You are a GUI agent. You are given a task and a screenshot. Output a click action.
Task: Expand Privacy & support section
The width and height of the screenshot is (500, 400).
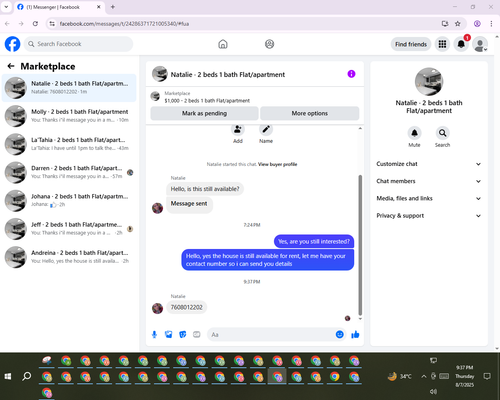click(x=429, y=216)
